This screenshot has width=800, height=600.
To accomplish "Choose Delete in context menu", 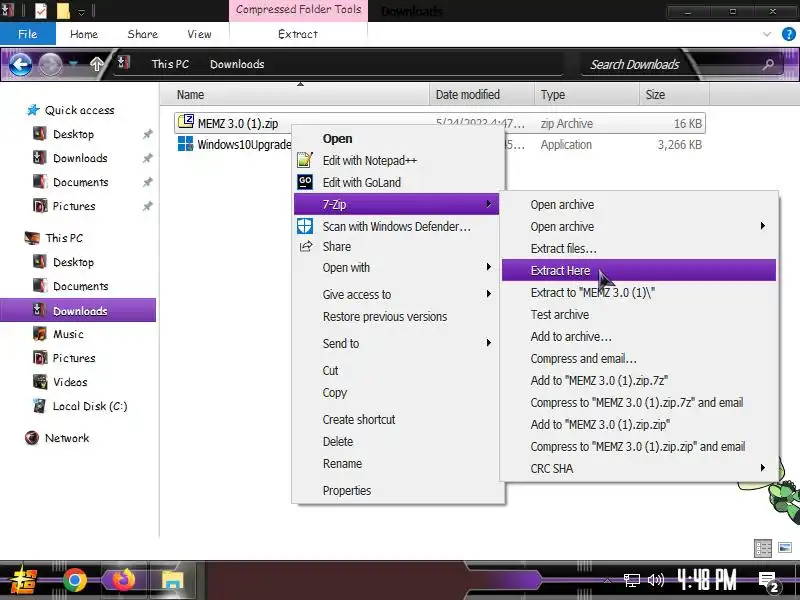I will [338, 442].
